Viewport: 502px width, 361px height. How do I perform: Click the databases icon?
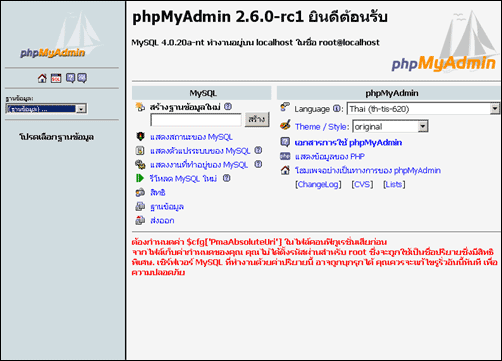(x=140, y=207)
